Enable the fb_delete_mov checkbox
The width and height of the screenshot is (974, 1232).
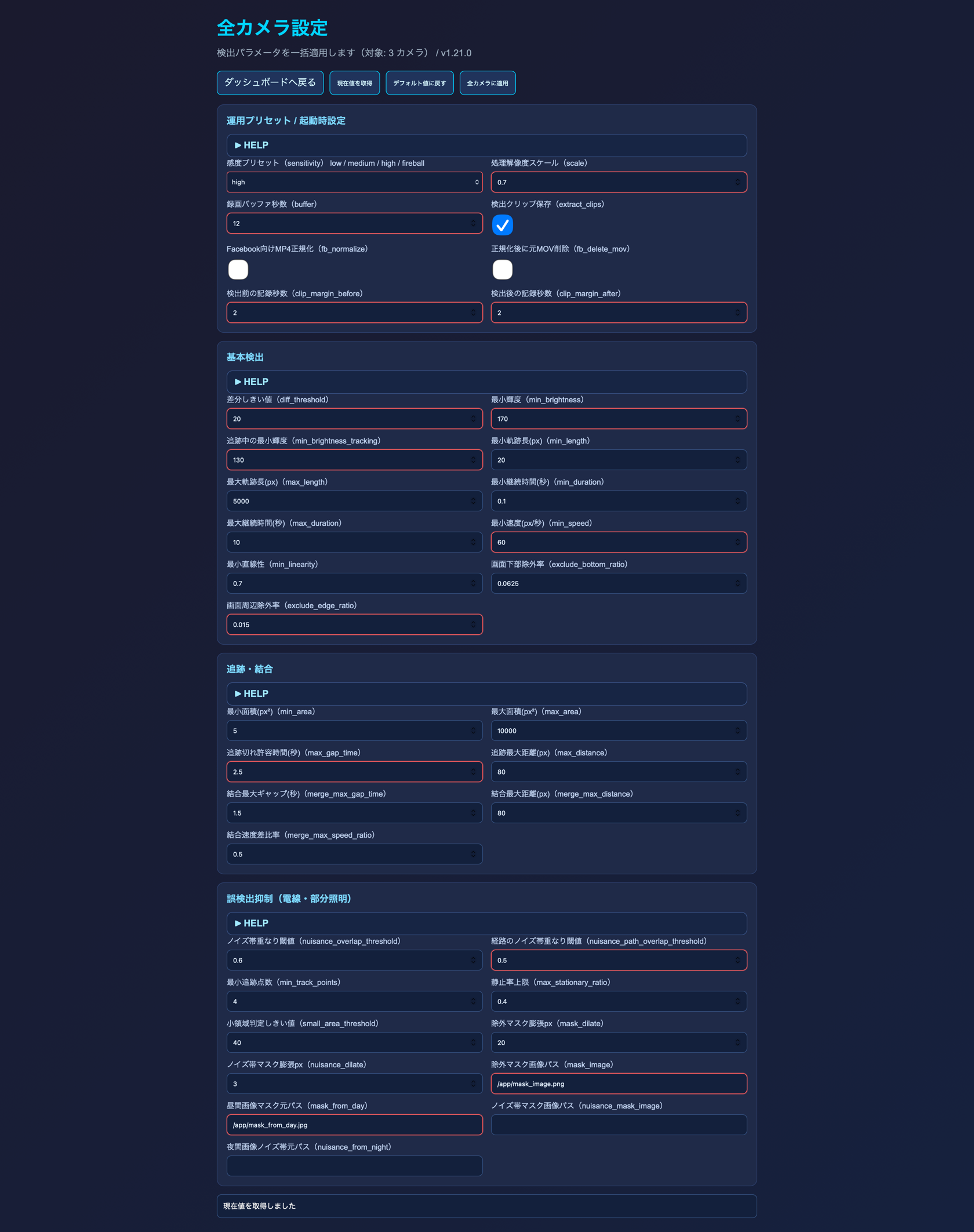(x=502, y=270)
